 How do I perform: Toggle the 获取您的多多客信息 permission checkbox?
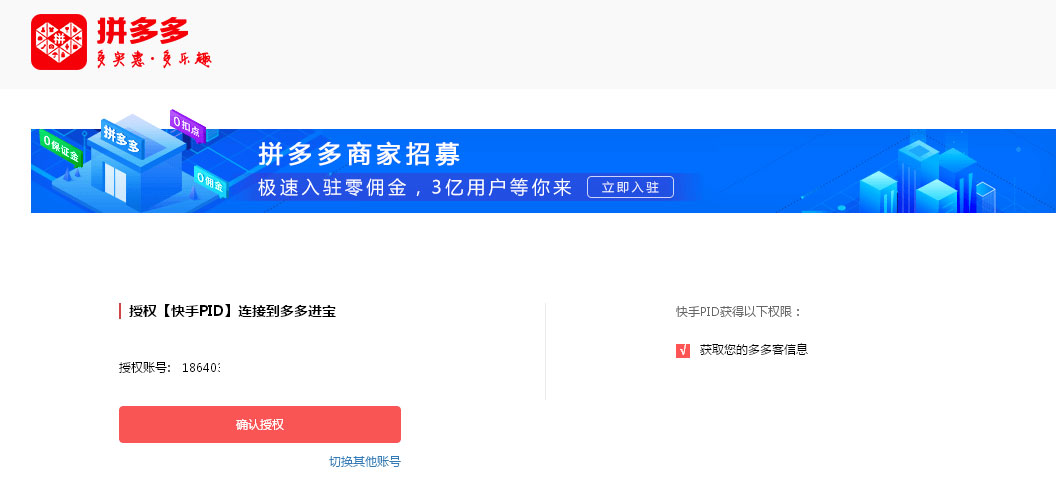click(683, 351)
